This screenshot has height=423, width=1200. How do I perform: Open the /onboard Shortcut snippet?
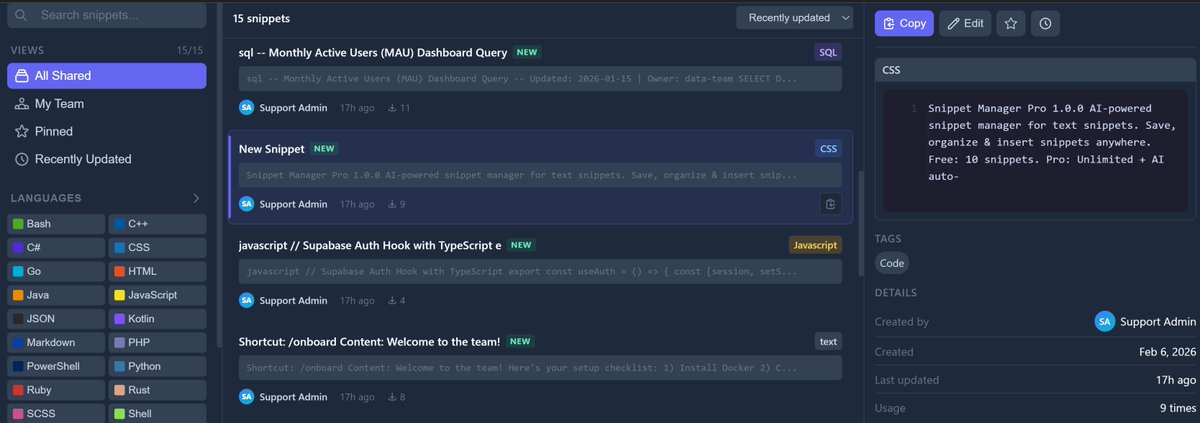click(x=540, y=370)
